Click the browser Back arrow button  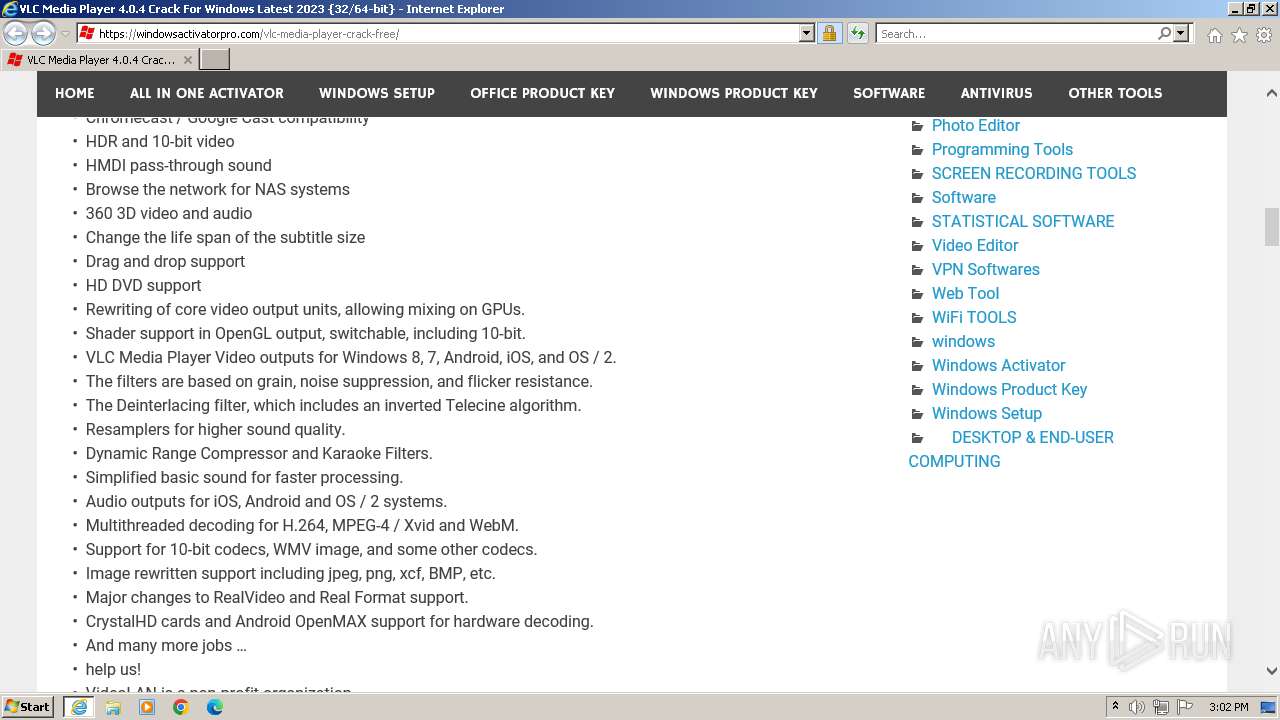pyautogui.click(x=16, y=34)
